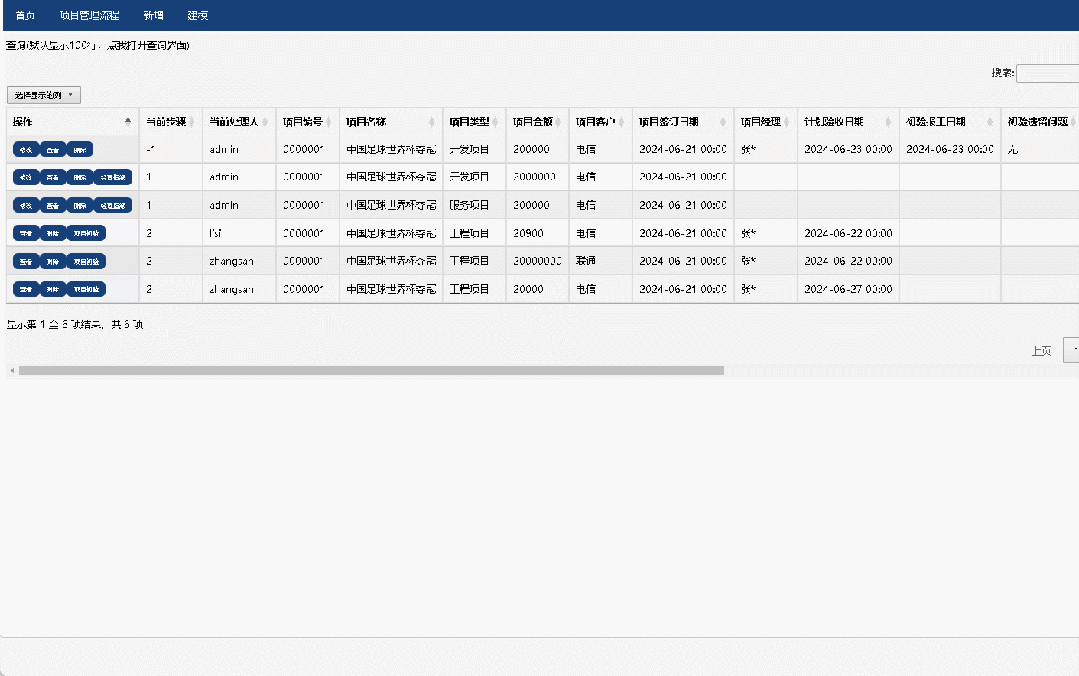
Task: Sort by 当前步骤 column sort icon
Action: pyautogui.click(x=192, y=122)
